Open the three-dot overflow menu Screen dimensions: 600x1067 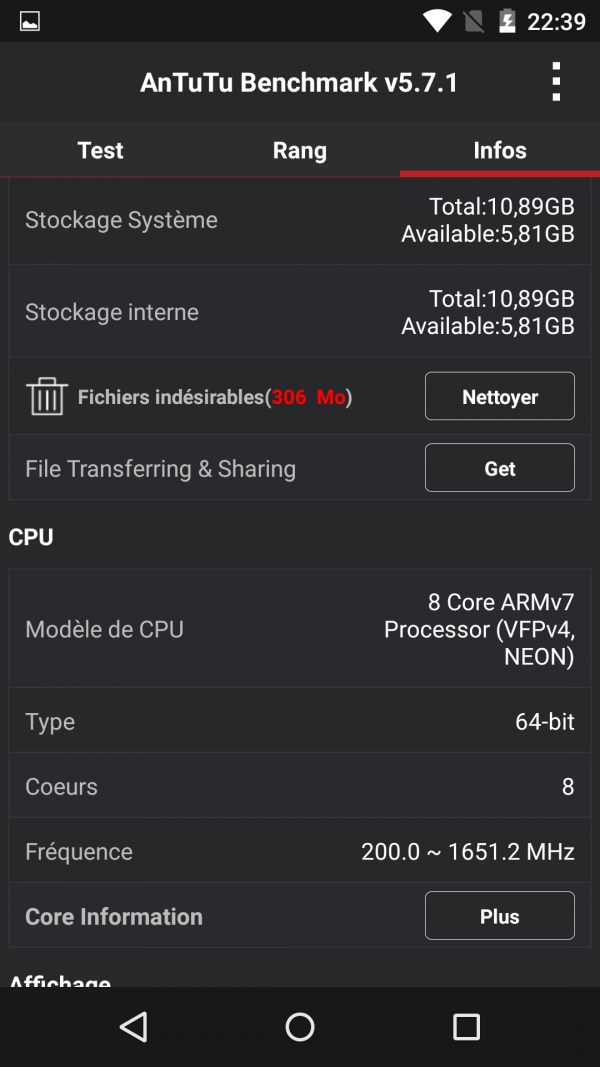(556, 82)
